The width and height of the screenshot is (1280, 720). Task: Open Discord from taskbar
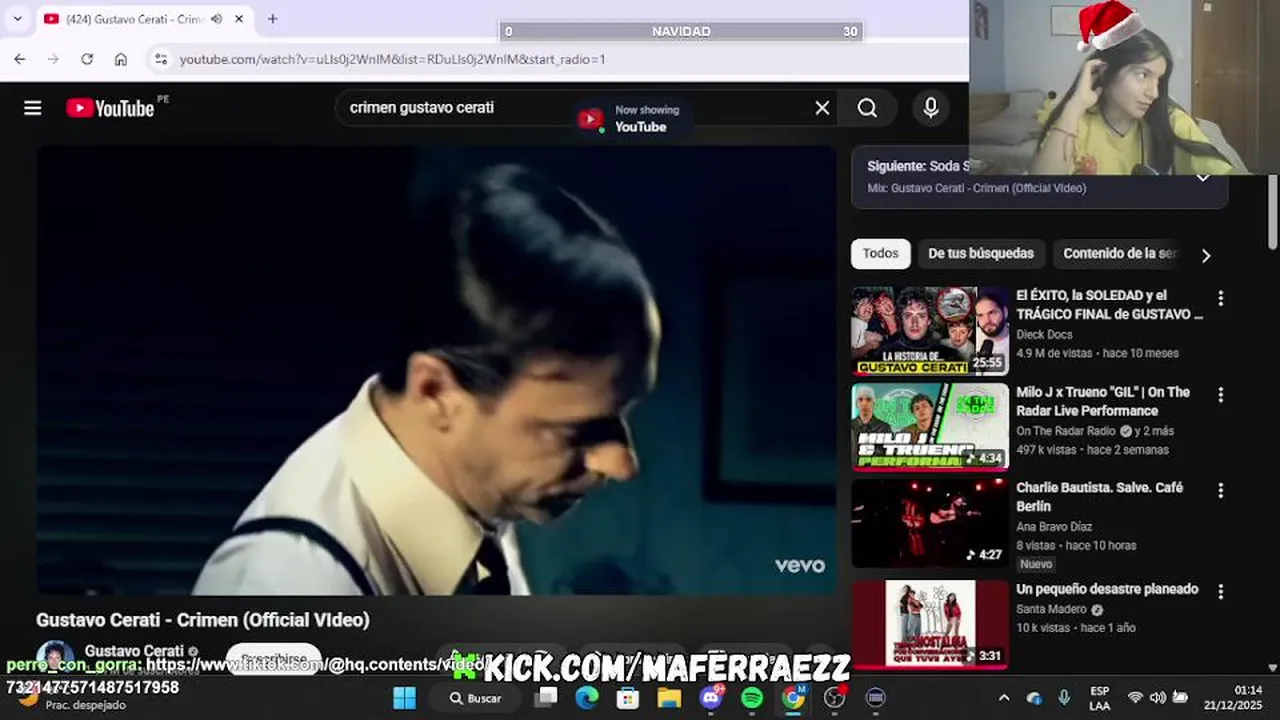pyautogui.click(x=711, y=698)
